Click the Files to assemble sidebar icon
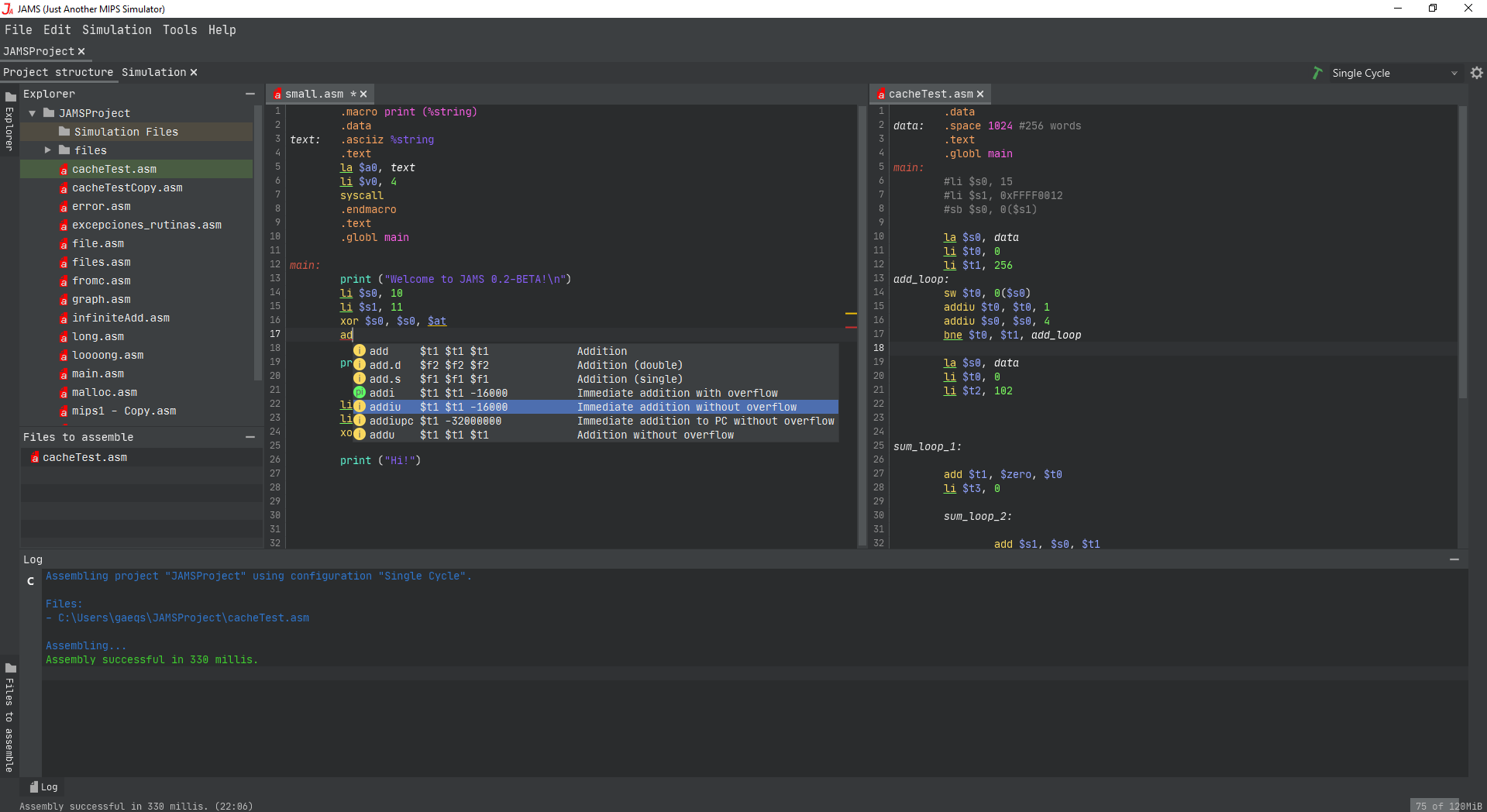 click(x=11, y=668)
